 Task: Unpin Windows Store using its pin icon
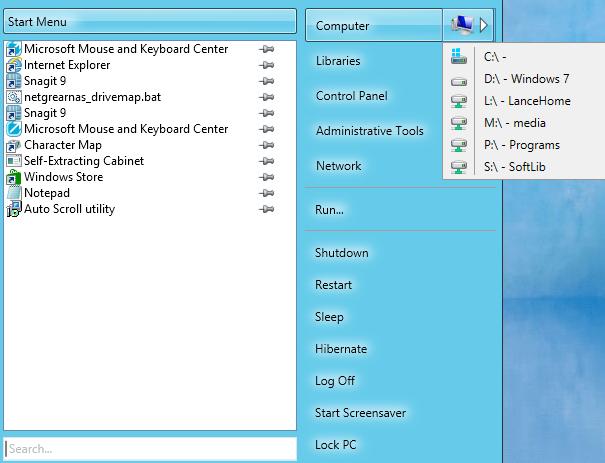[x=266, y=177]
